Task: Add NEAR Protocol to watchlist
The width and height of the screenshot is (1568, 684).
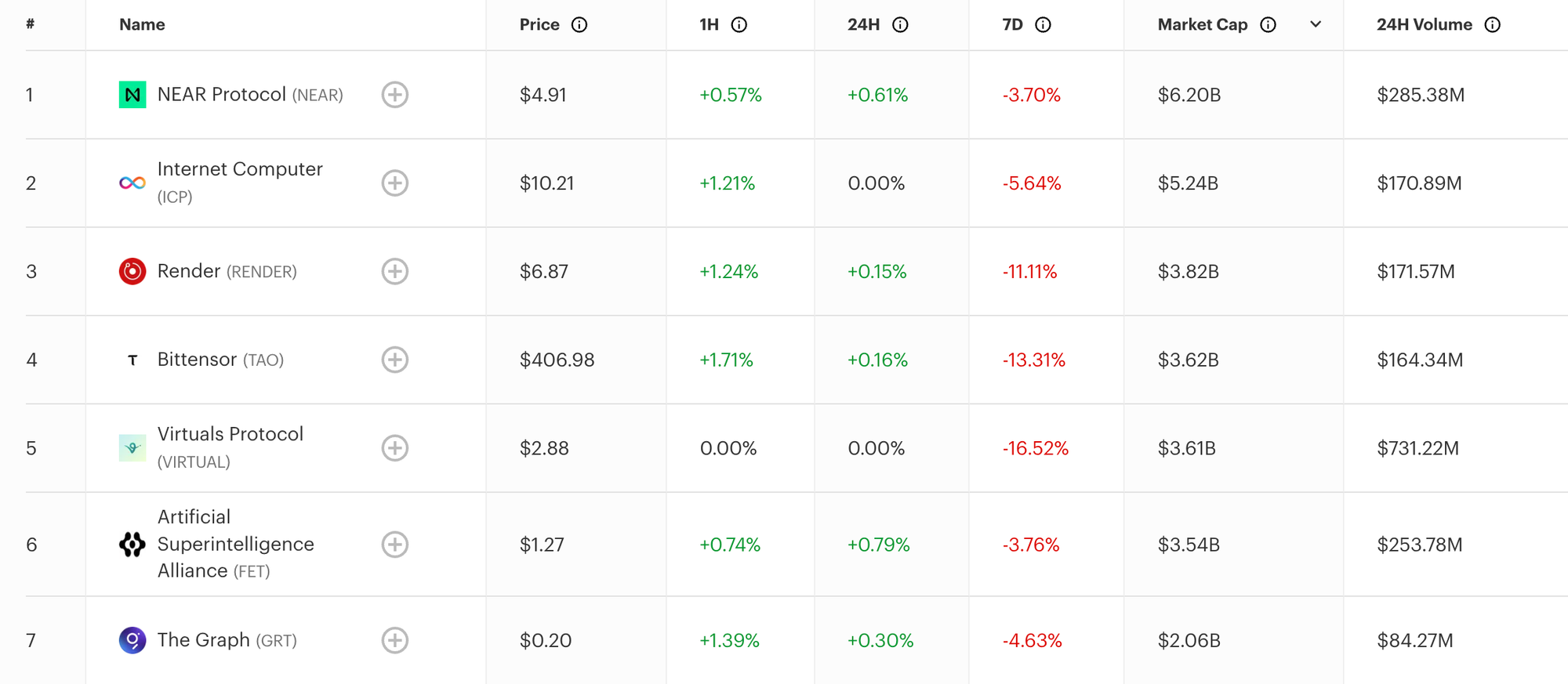Action: pos(396,95)
